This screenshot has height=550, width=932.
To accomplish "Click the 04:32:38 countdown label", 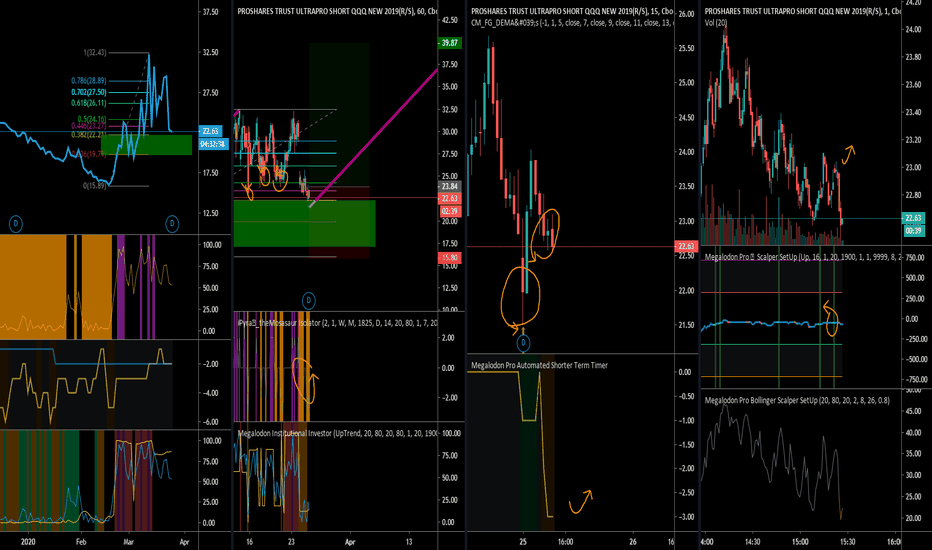I will [213, 144].
